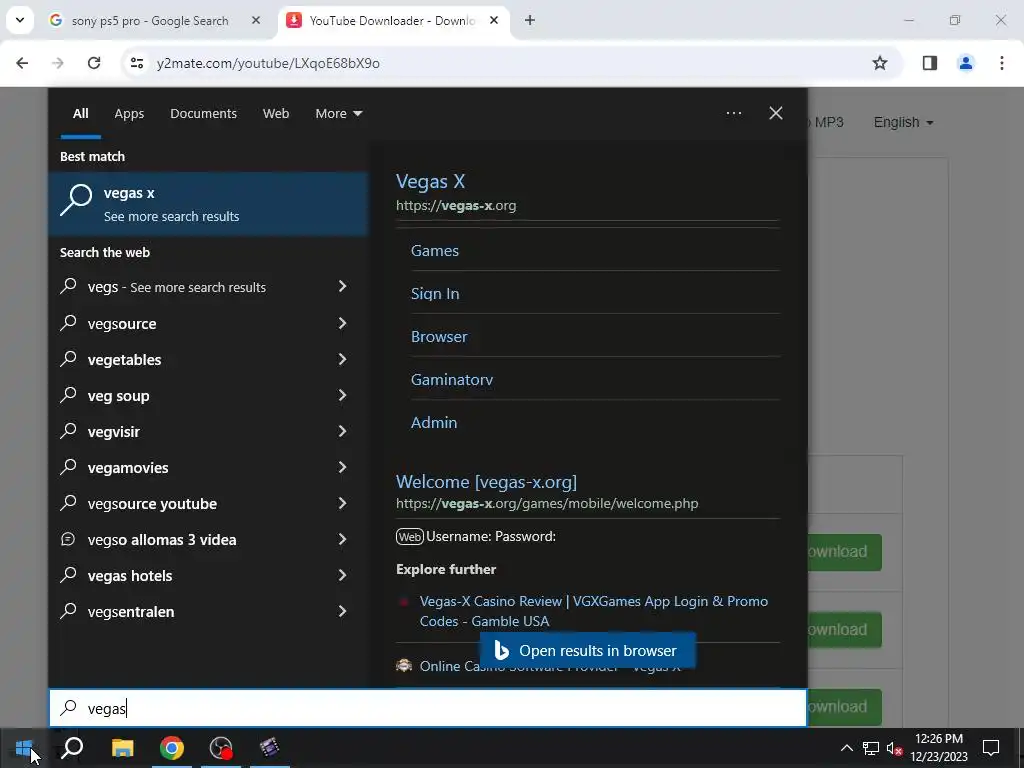Open the search panel options ellipsis
The image size is (1024, 768).
pyautogui.click(x=733, y=113)
